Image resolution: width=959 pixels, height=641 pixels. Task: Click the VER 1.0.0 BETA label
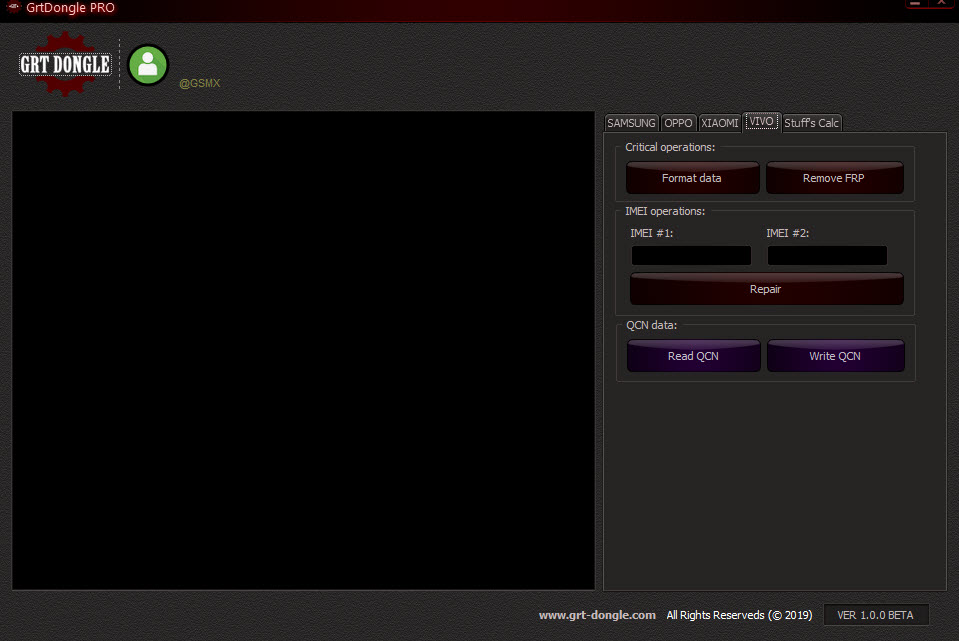click(x=876, y=615)
